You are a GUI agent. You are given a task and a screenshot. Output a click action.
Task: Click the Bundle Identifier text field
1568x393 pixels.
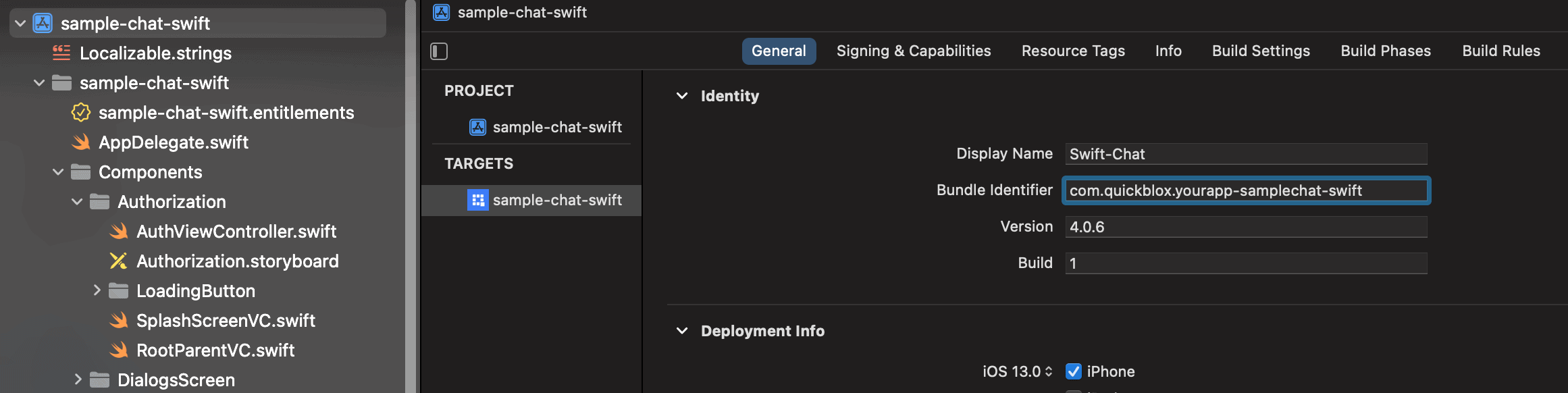(1246, 190)
